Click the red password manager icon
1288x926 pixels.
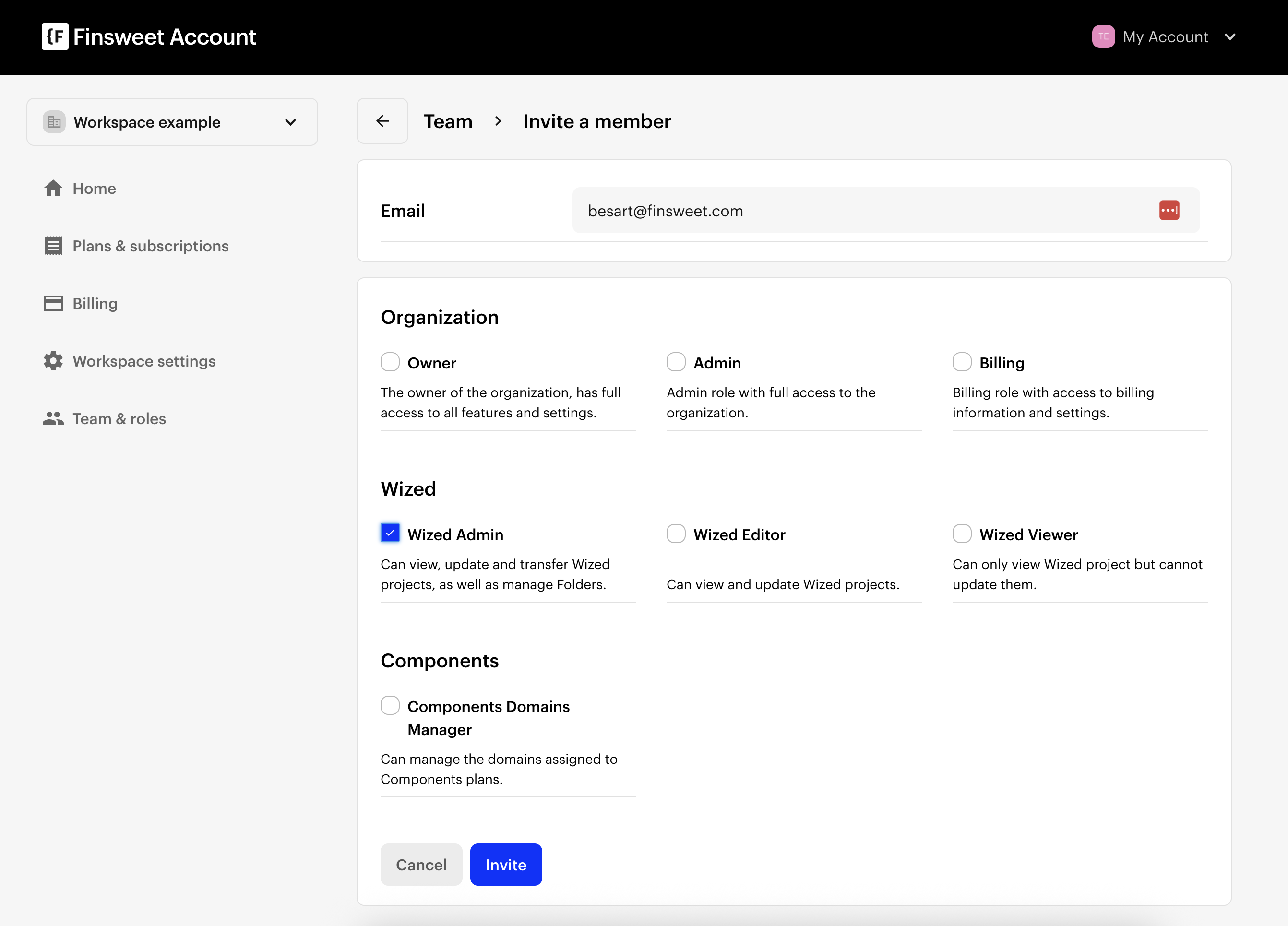(1169, 210)
